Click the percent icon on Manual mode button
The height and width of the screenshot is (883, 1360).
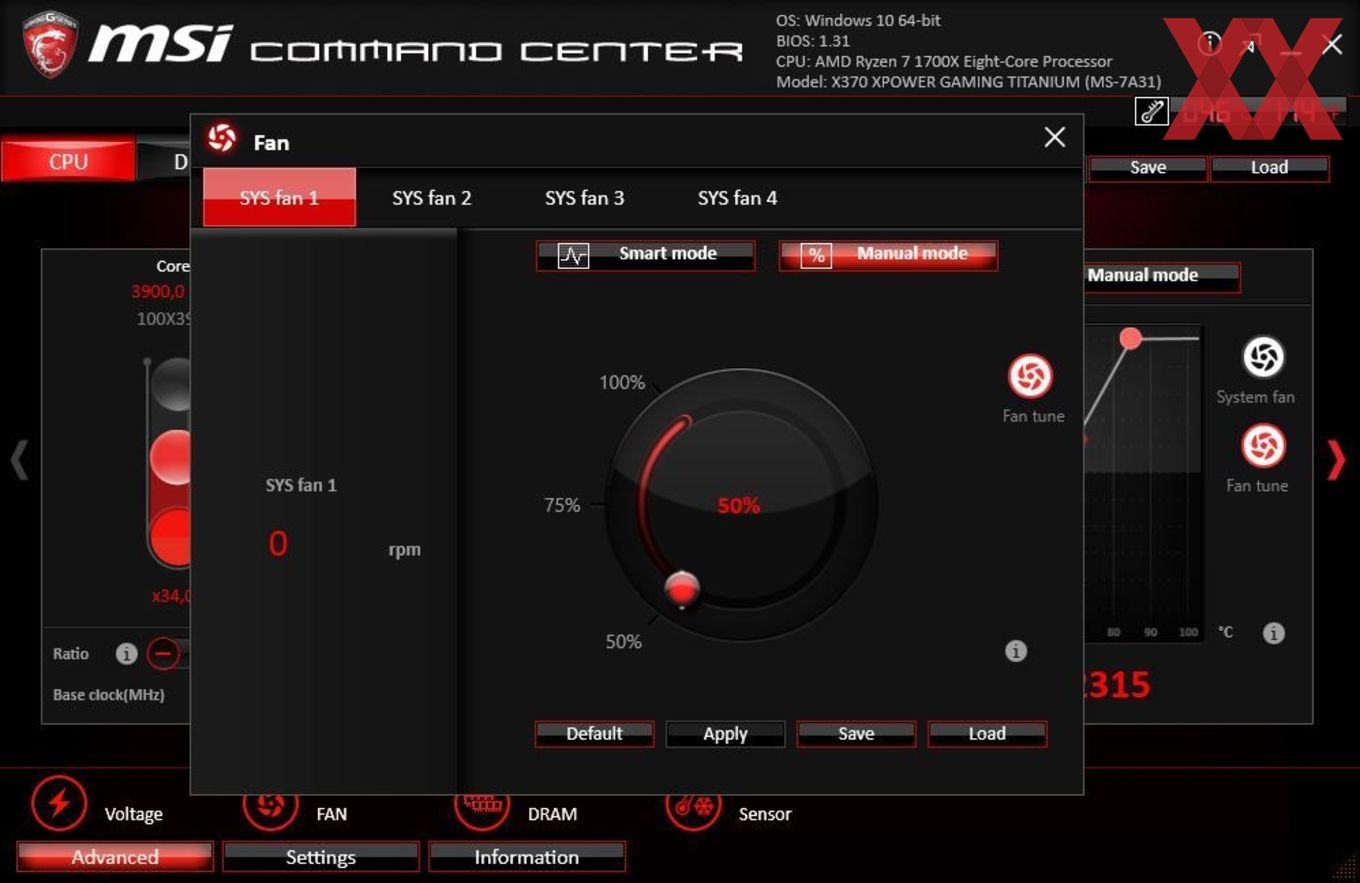pyautogui.click(x=817, y=256)
